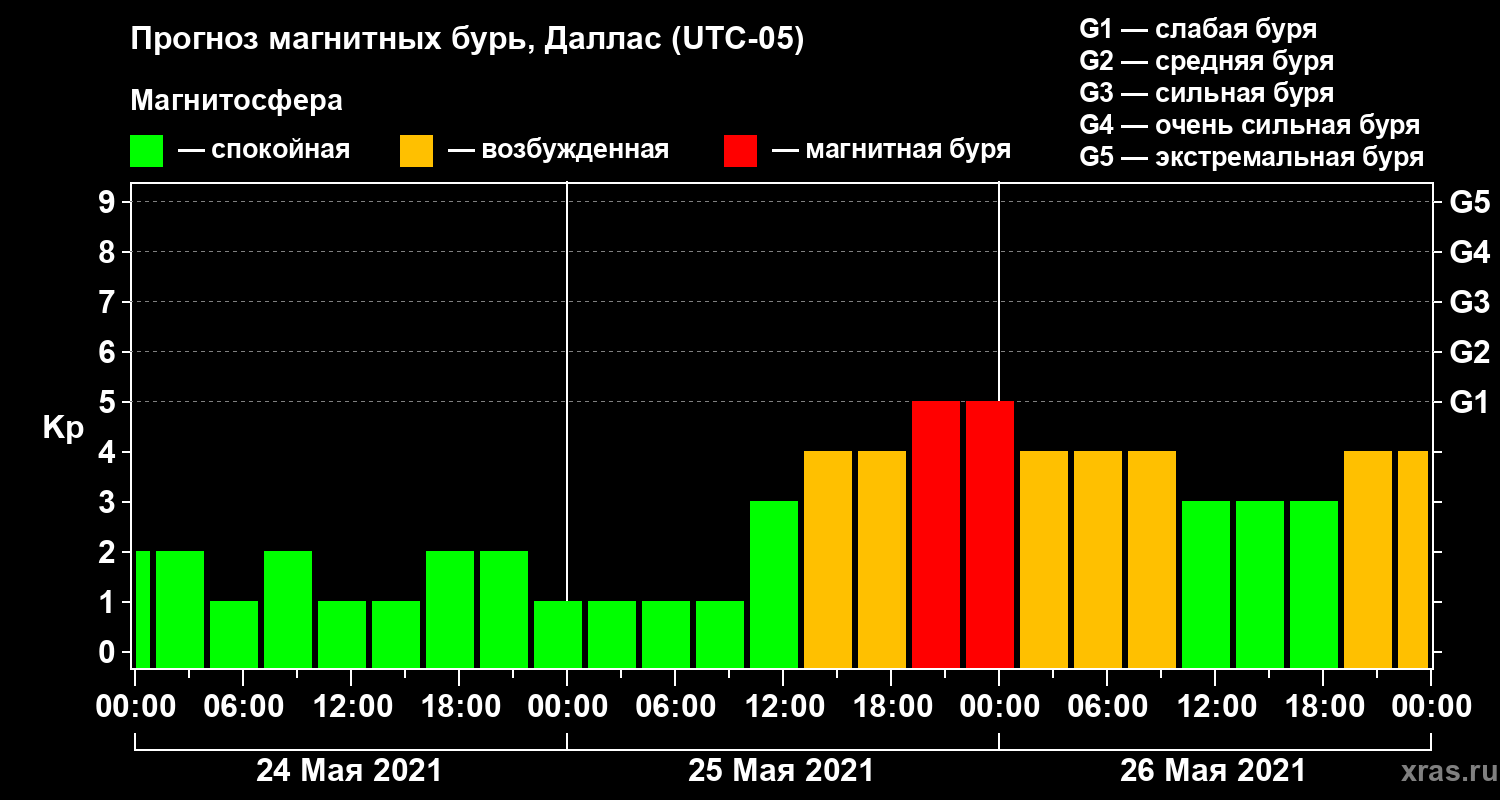Click the red Kp 5 bar before midnight 26 Мая
The image size is (1500, 800).
point(936,534)
